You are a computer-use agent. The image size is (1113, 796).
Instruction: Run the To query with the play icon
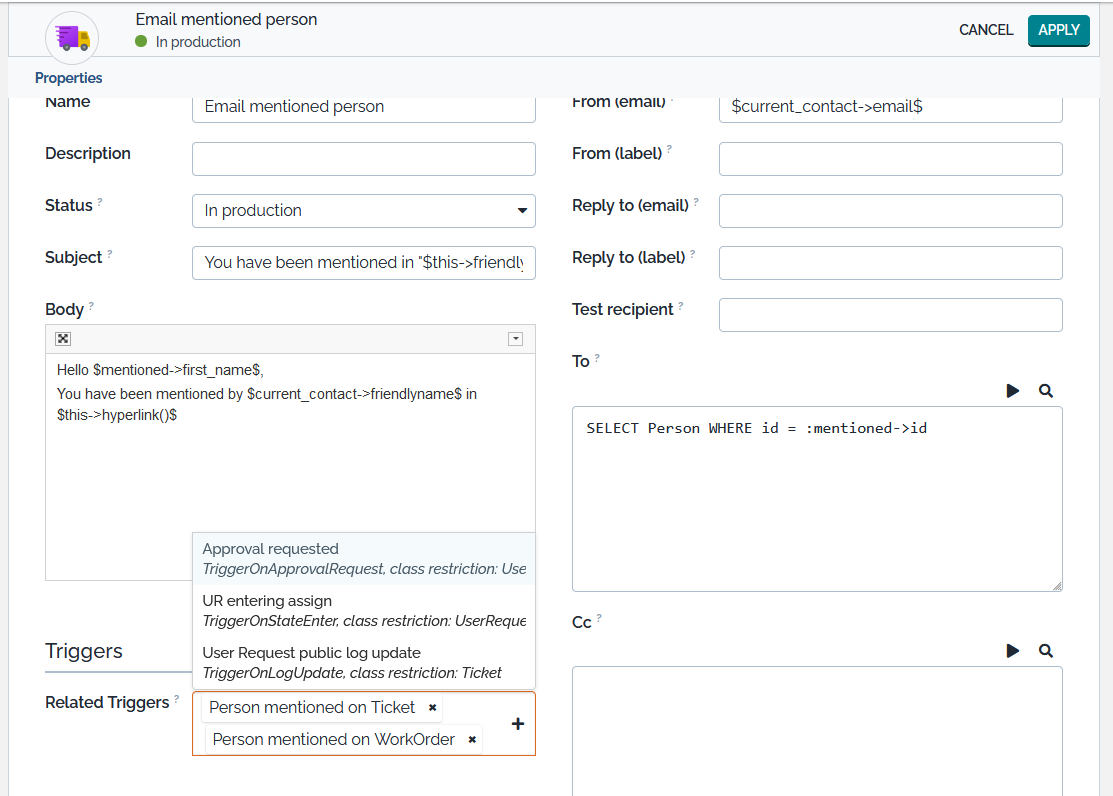(1013, 391)
